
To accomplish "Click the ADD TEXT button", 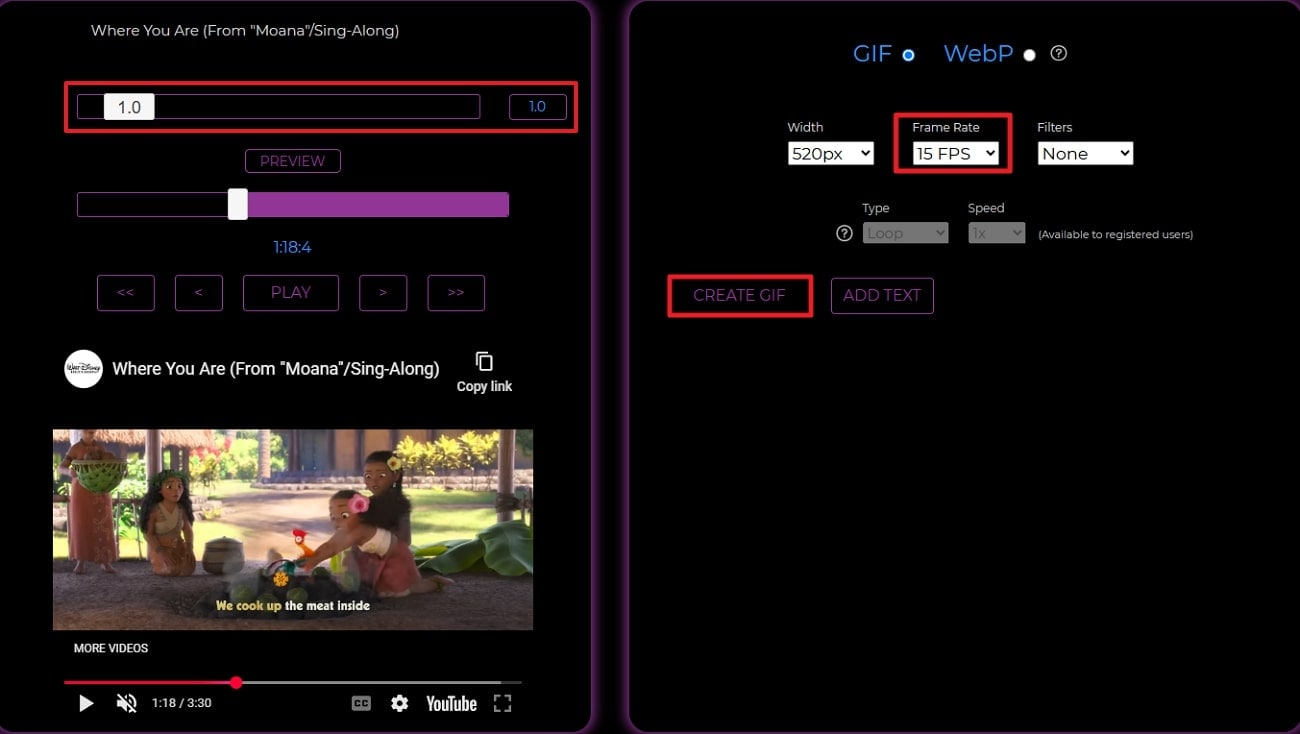I will (882, 296).
